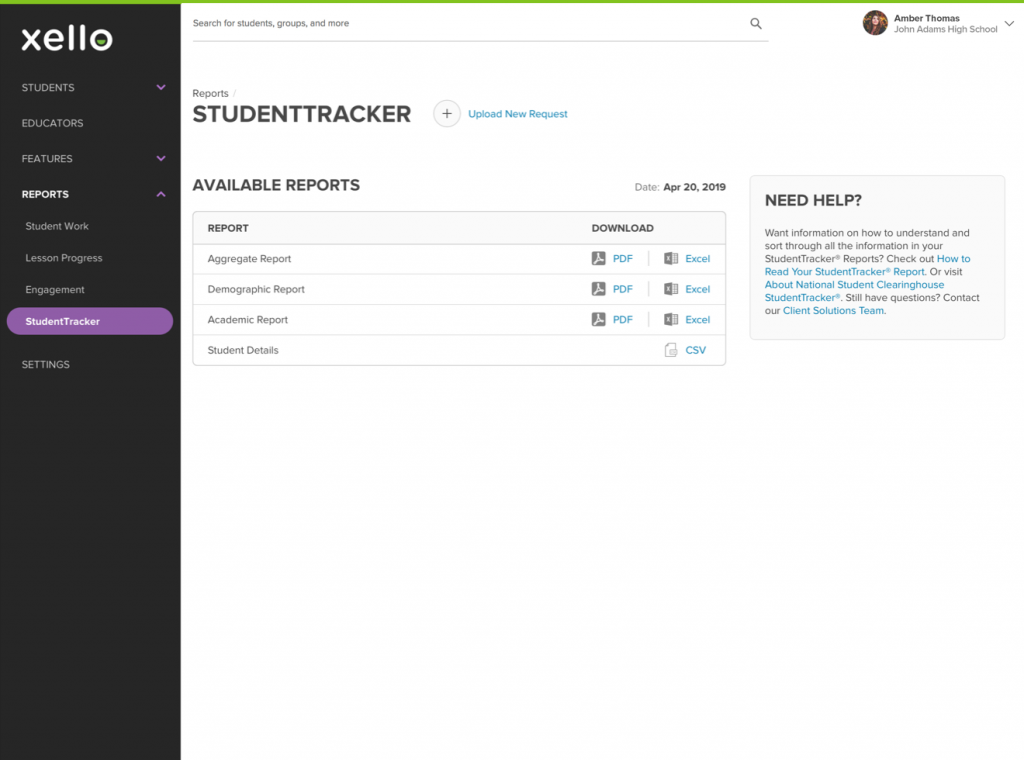This screenshot has width=1024, height=760.
Task: Click the Client Solutions Team link
Action: pos(833,311)
